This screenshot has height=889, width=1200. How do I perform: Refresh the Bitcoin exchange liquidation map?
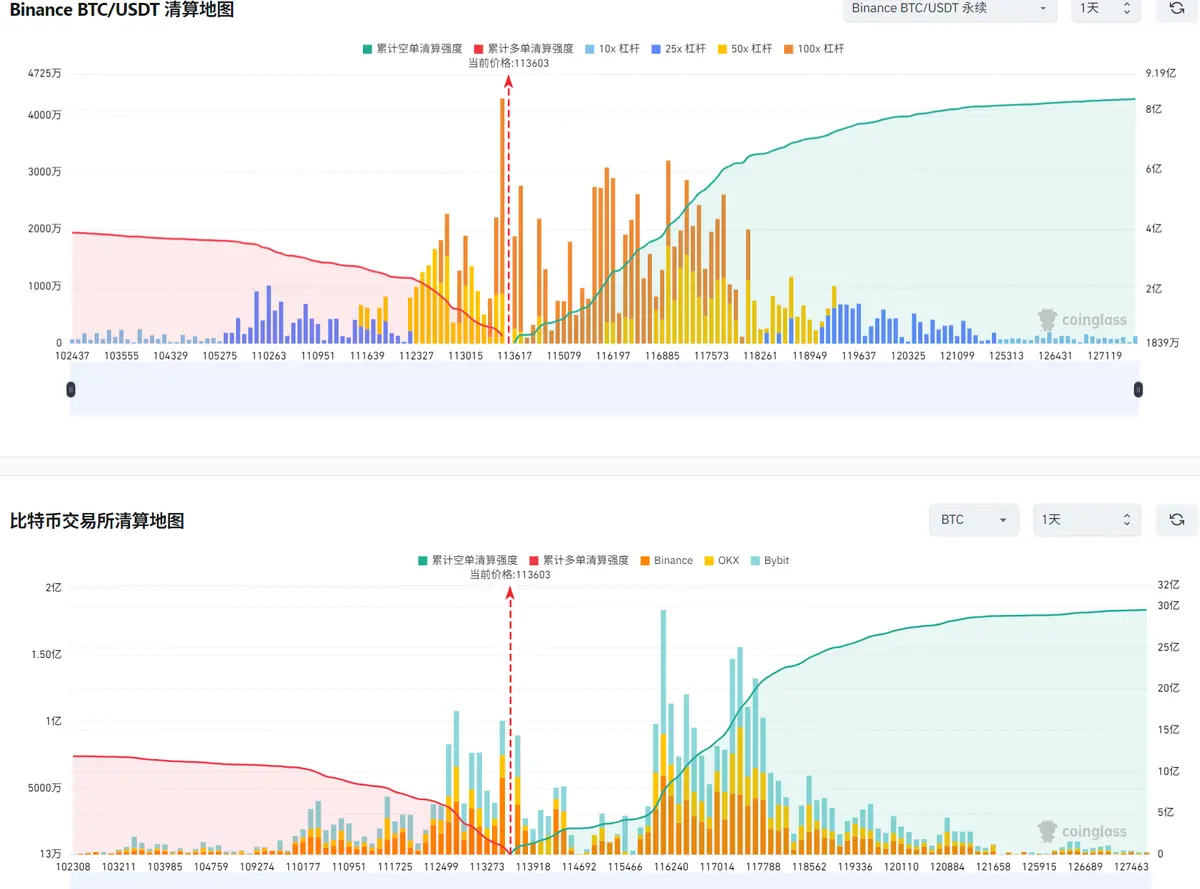[1177, 519]
